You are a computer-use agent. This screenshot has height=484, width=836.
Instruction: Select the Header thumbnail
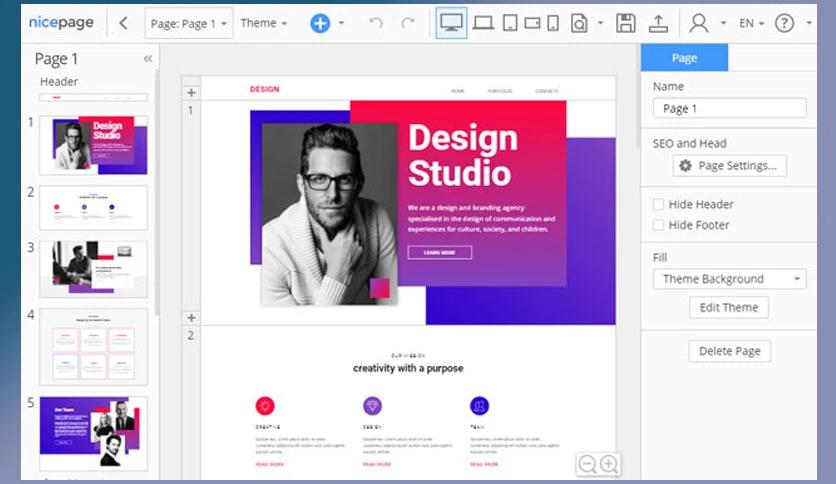[x=93, y=98]
